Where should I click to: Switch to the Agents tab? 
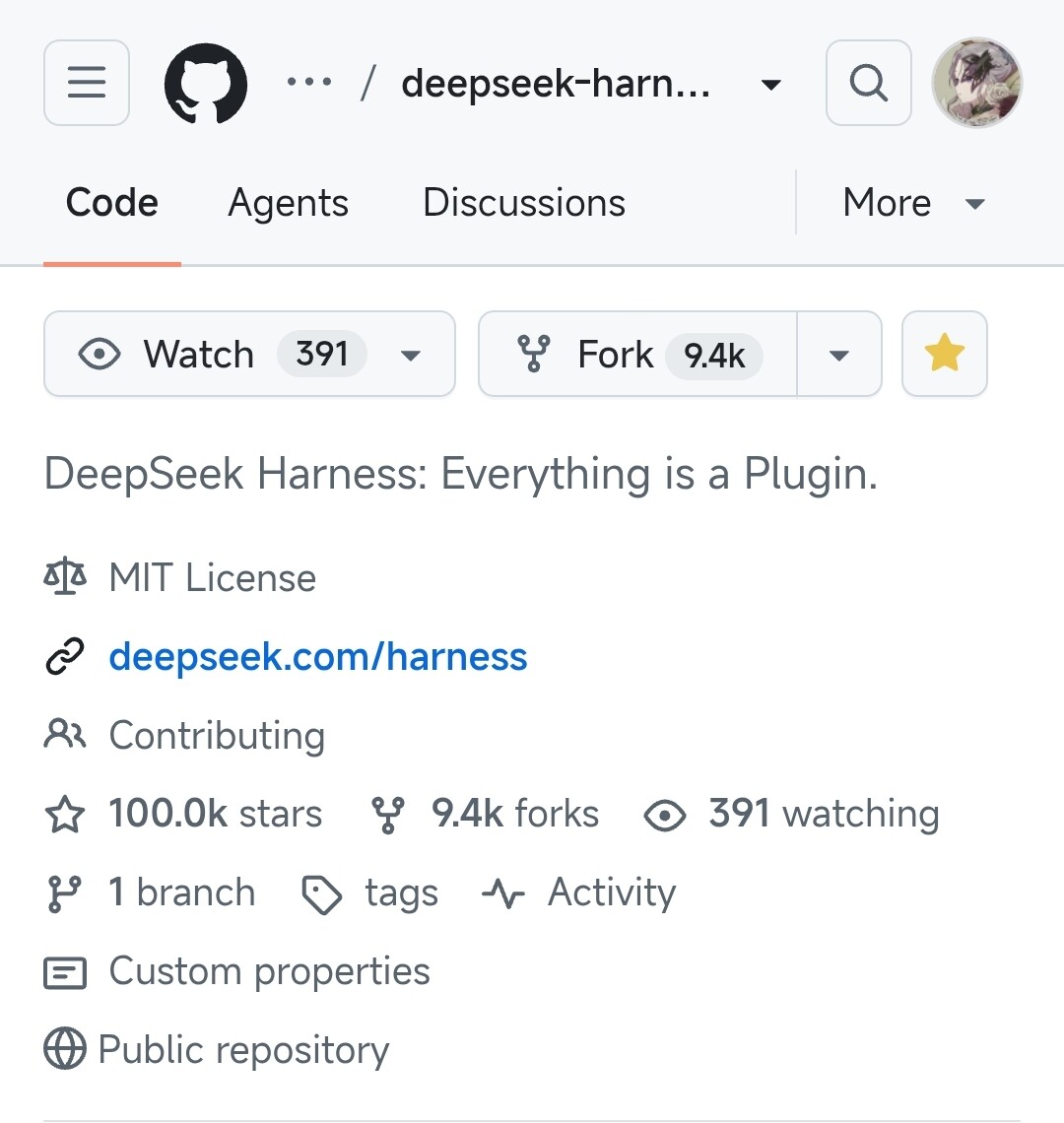288,203
